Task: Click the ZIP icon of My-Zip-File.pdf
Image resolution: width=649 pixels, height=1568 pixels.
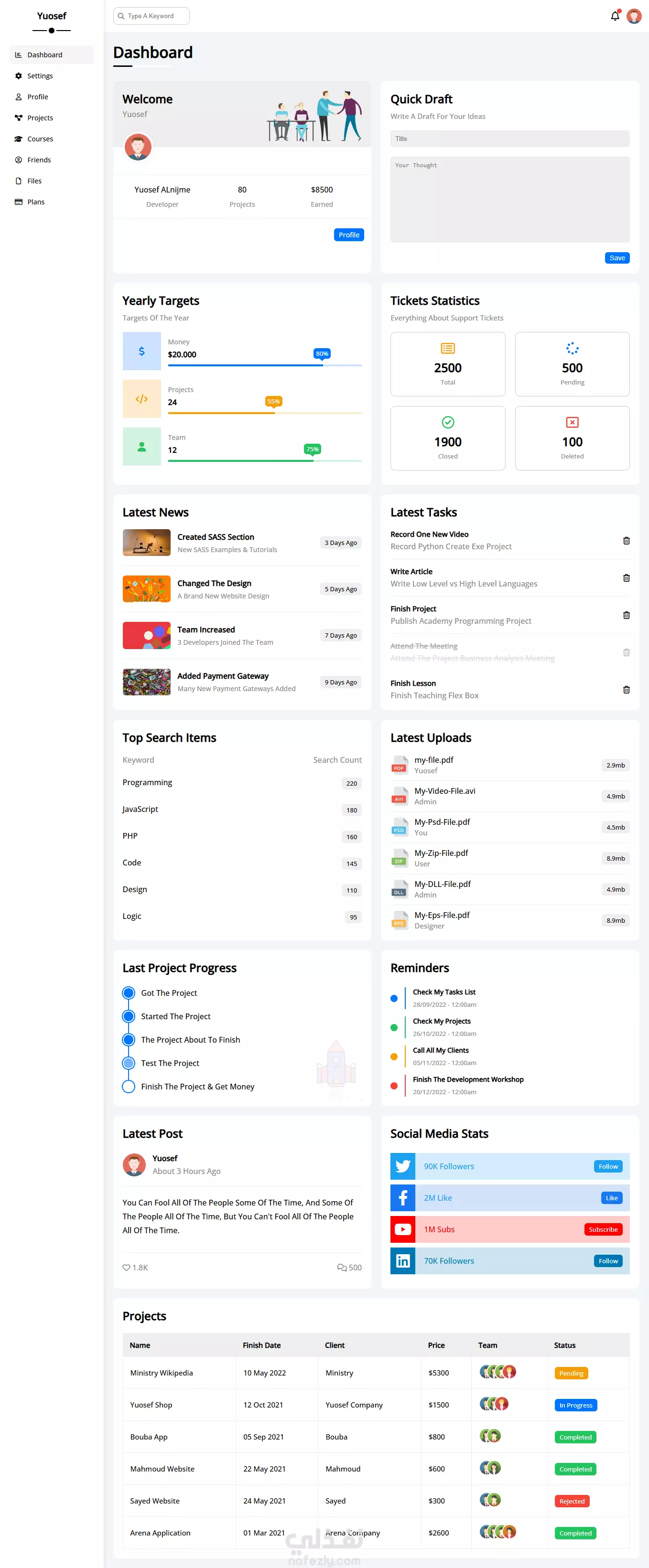Action: point(400,858)
